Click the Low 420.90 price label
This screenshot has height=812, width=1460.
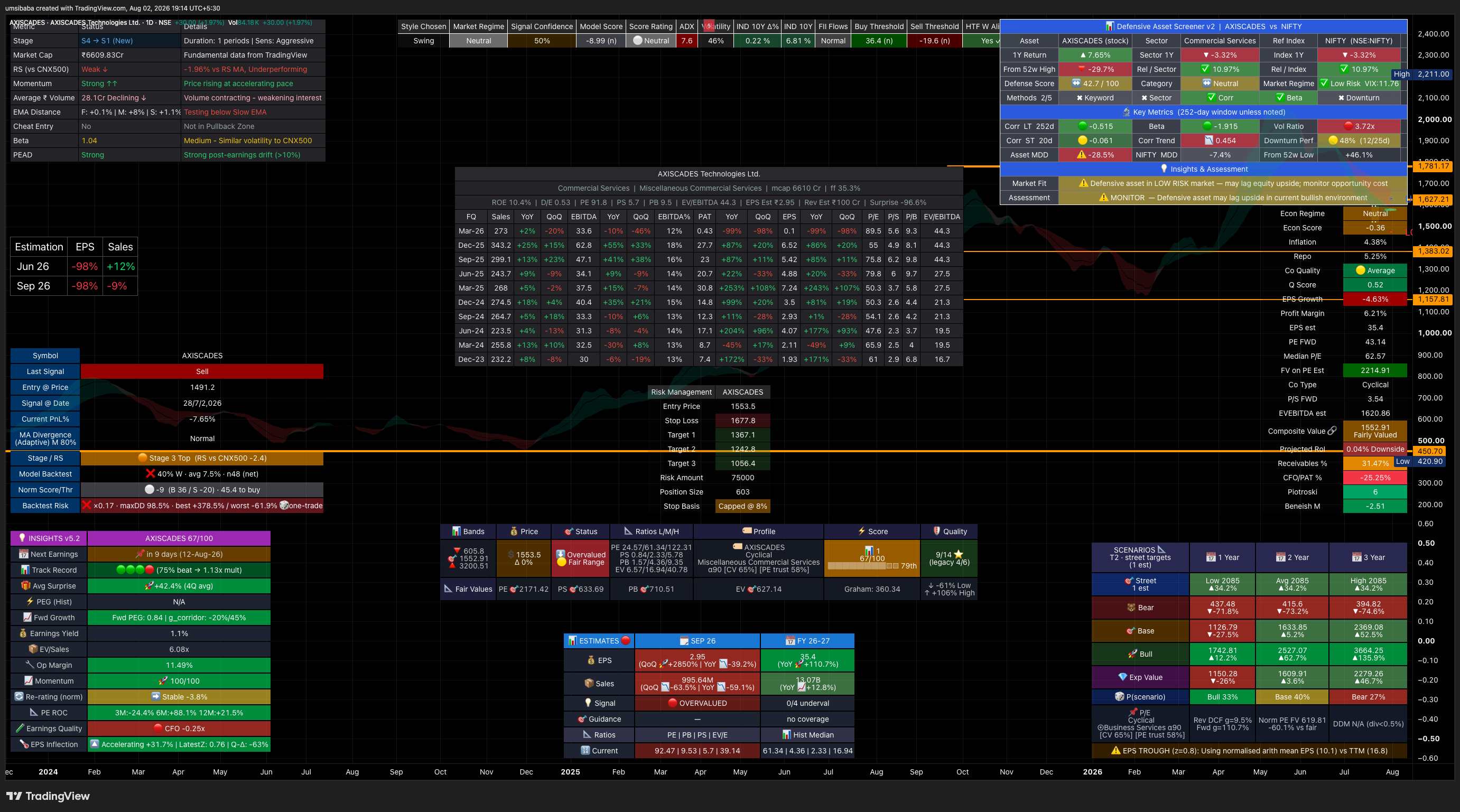coord(1419,461)
